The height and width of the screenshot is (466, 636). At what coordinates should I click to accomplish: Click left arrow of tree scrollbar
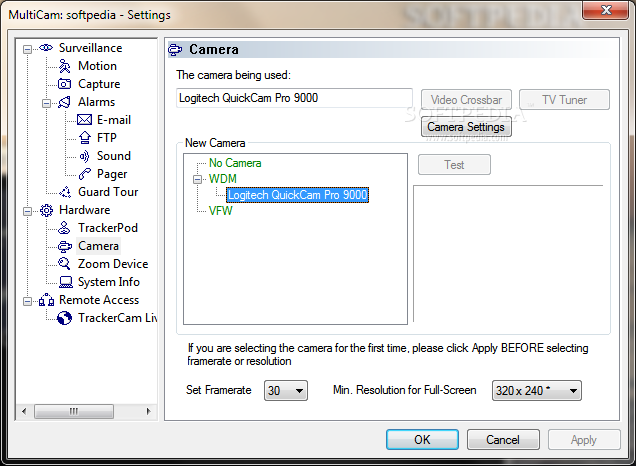[24, 411]
